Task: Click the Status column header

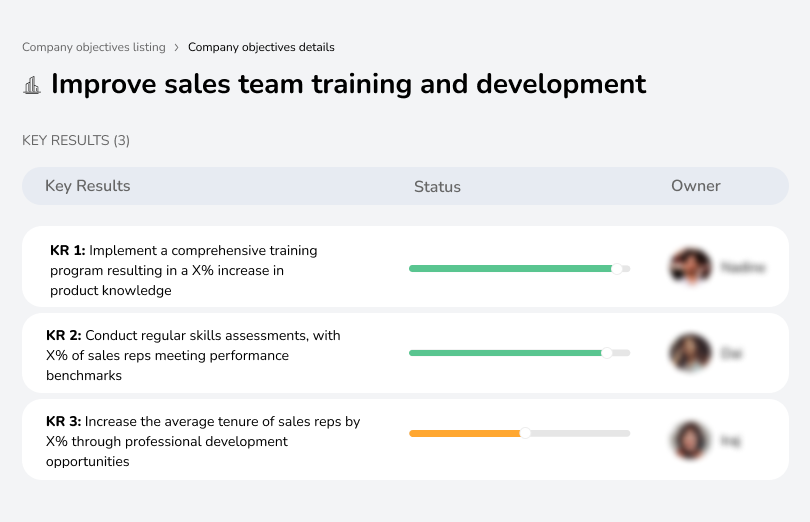Action: (x=437, y=187)
